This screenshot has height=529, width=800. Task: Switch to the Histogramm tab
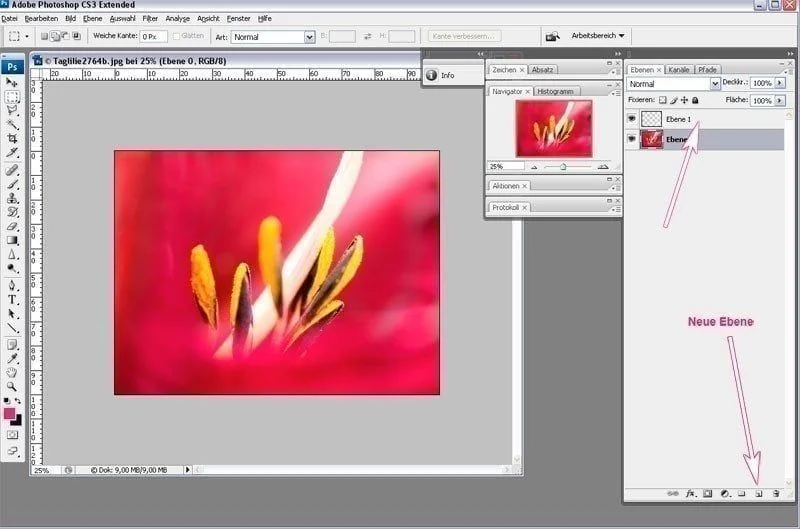coord(555,91)
